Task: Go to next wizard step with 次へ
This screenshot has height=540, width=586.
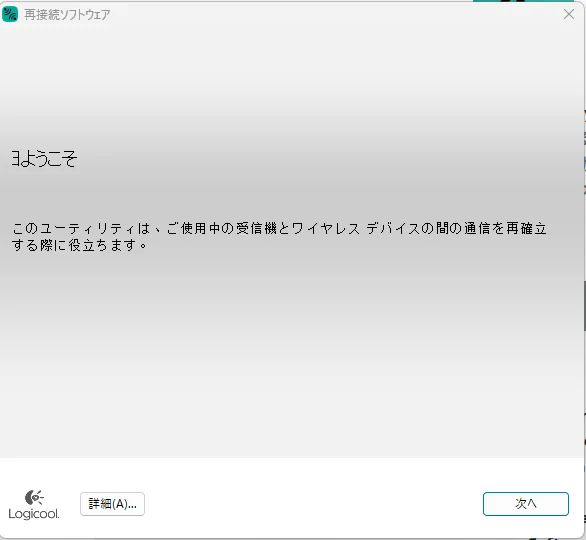Action: click(x=526, y=504)
